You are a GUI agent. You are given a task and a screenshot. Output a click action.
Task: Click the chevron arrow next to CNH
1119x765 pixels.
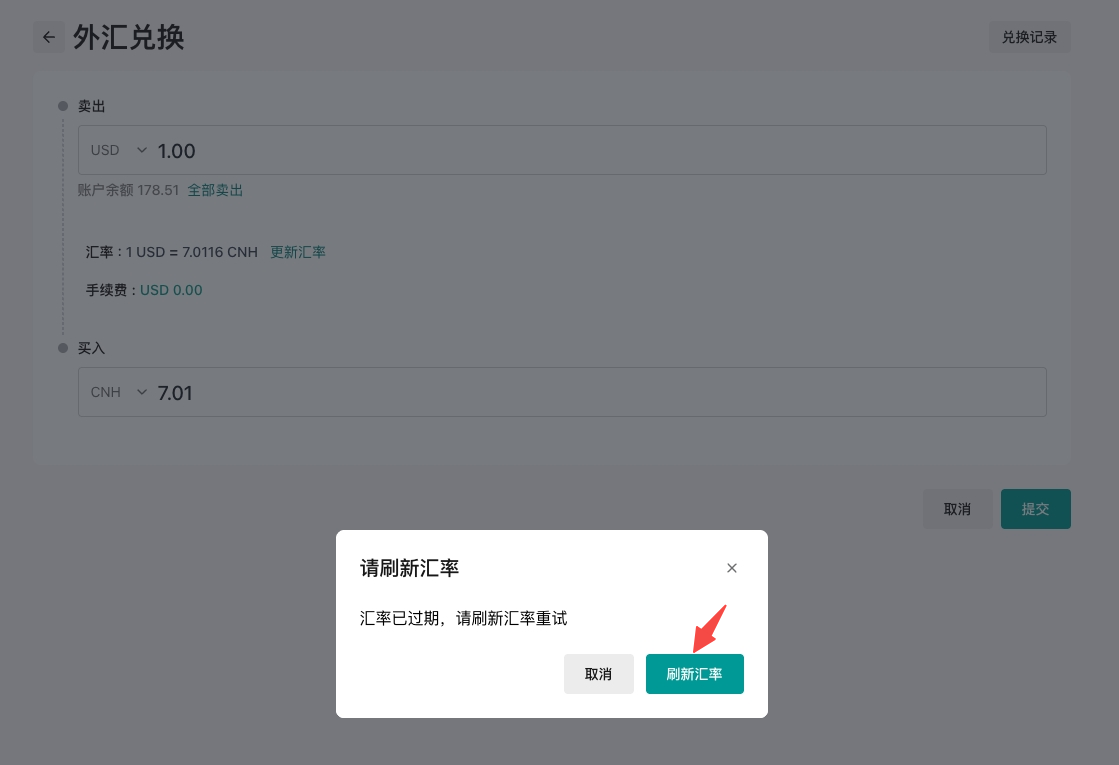coord(141,392)
